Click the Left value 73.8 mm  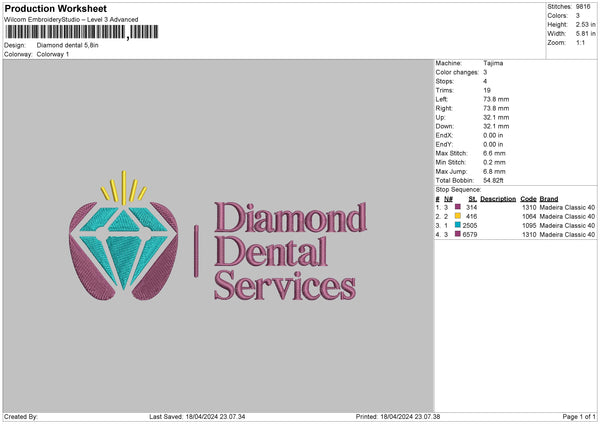tap(496, 99)
